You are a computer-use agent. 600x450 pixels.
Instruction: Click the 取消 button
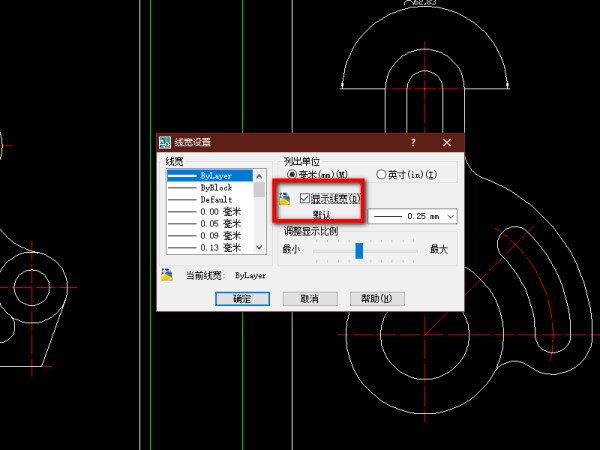coord(310,298)
